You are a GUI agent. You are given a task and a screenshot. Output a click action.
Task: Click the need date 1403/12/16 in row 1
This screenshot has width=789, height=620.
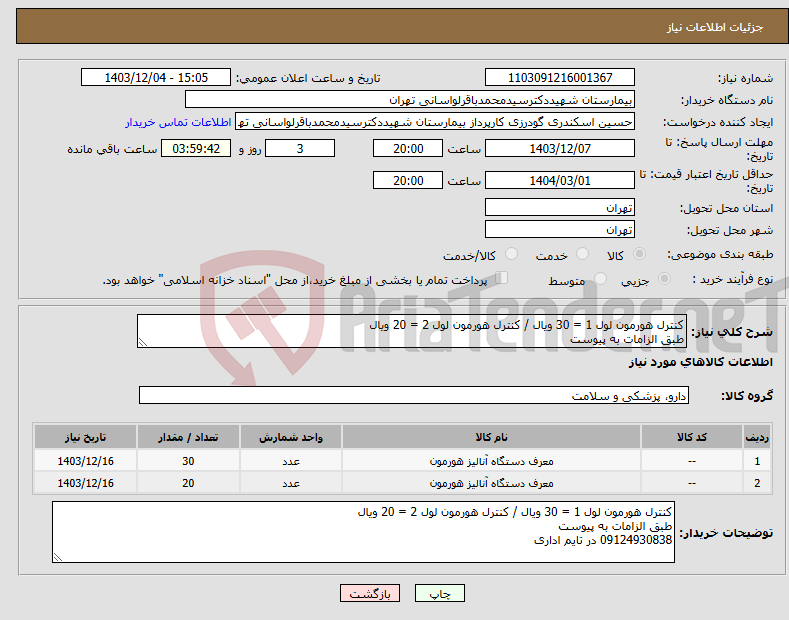(x=86, y=461)
